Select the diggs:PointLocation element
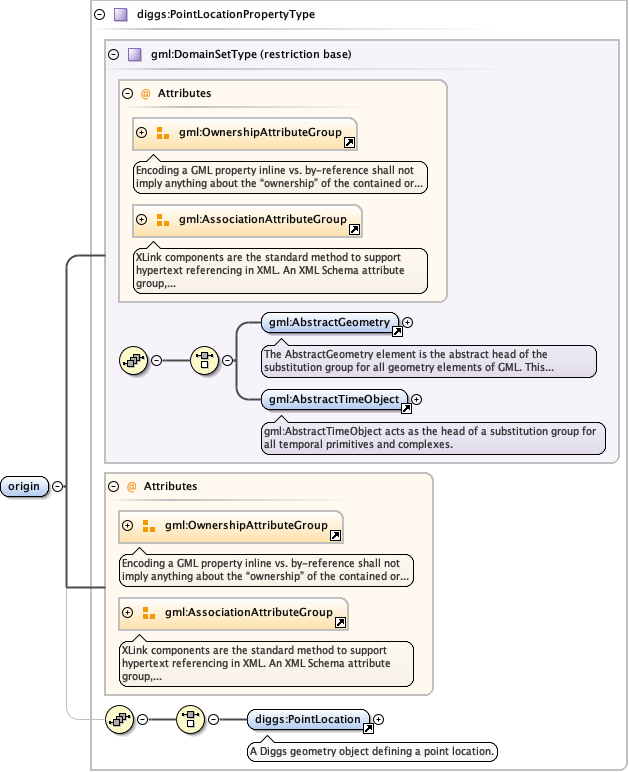This screenshot has width=629, height=772. (x=307, y=719)
